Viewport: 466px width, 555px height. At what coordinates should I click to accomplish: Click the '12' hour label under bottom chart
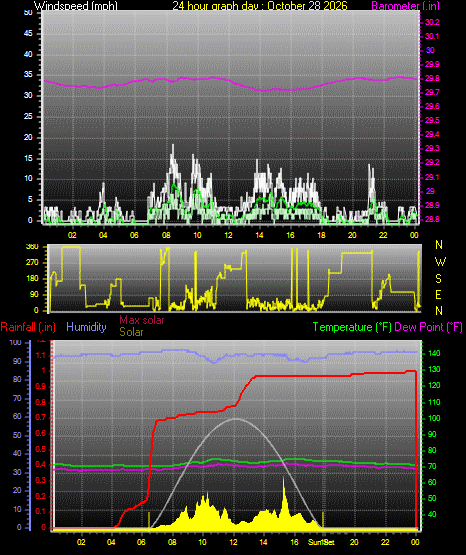pyautogui.click(x=233, y=542)
